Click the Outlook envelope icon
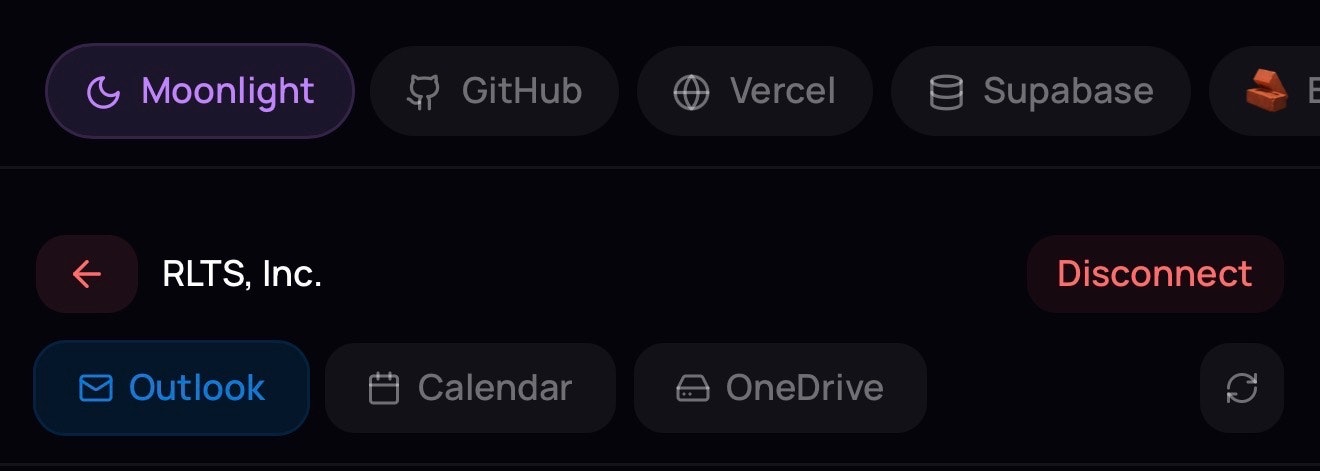Screen dimensions: 1320x471 click(x=95, y=388)
